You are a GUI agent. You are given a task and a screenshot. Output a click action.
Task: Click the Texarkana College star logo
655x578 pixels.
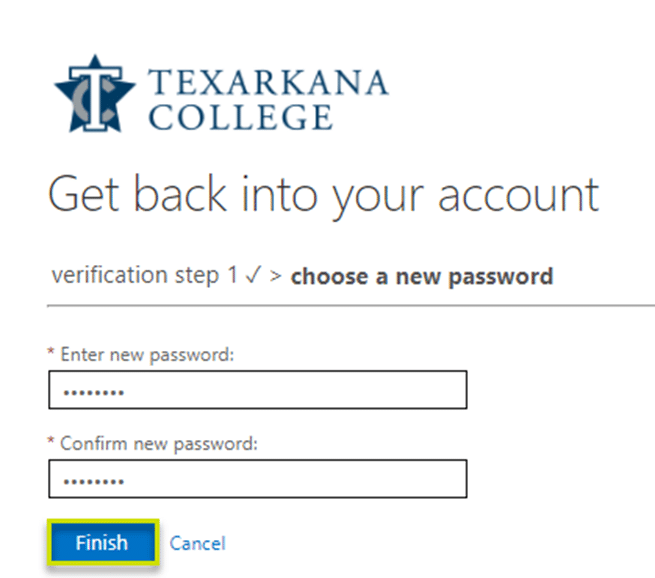point(95,94)
